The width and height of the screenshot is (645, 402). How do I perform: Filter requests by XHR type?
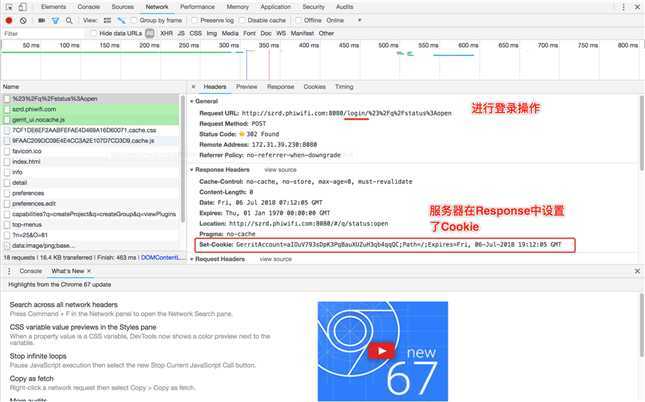(166, 33)
